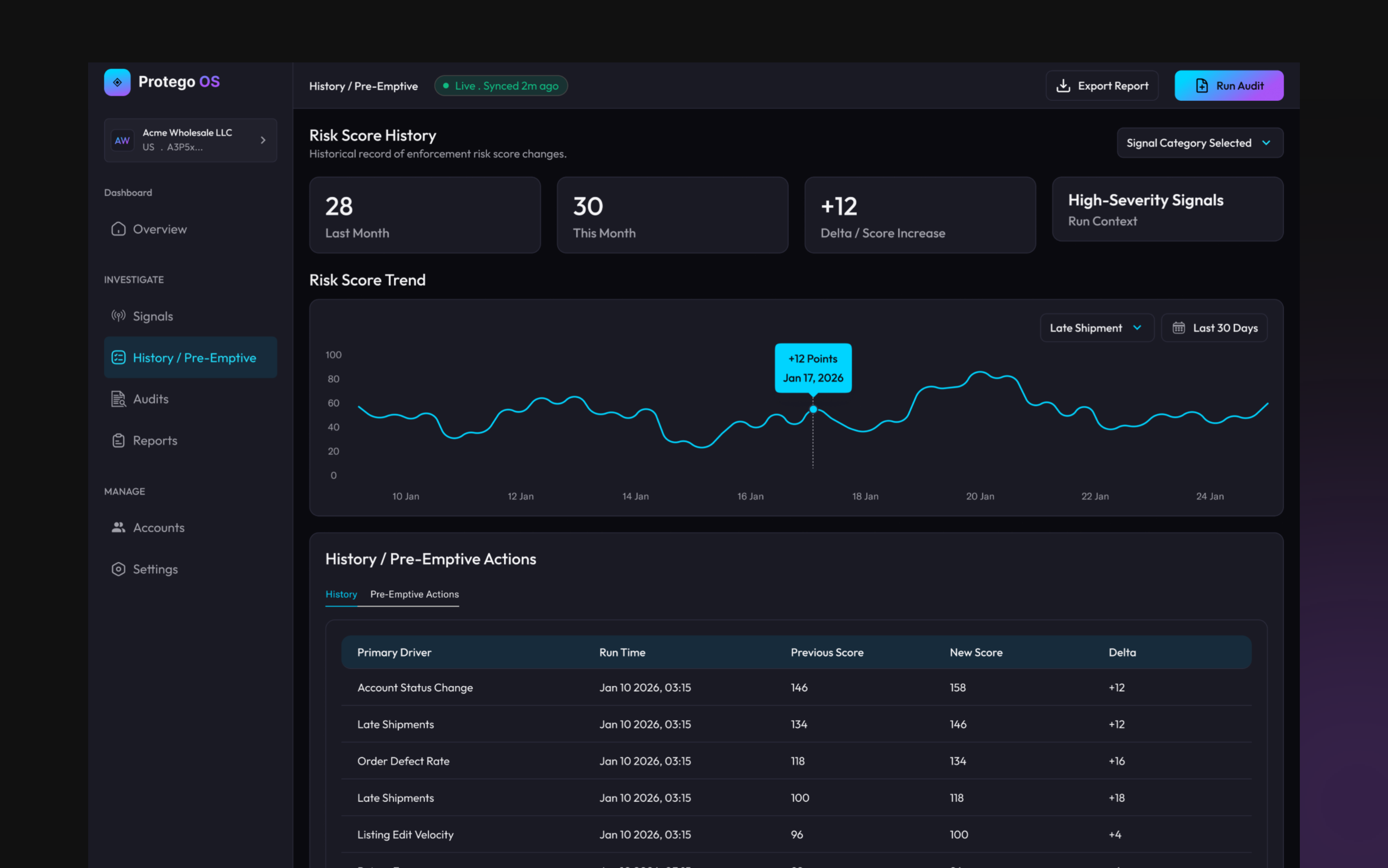1388x868 pixels.
Task: Select the Order Defect Rate row
Action: tap(796, 761)
